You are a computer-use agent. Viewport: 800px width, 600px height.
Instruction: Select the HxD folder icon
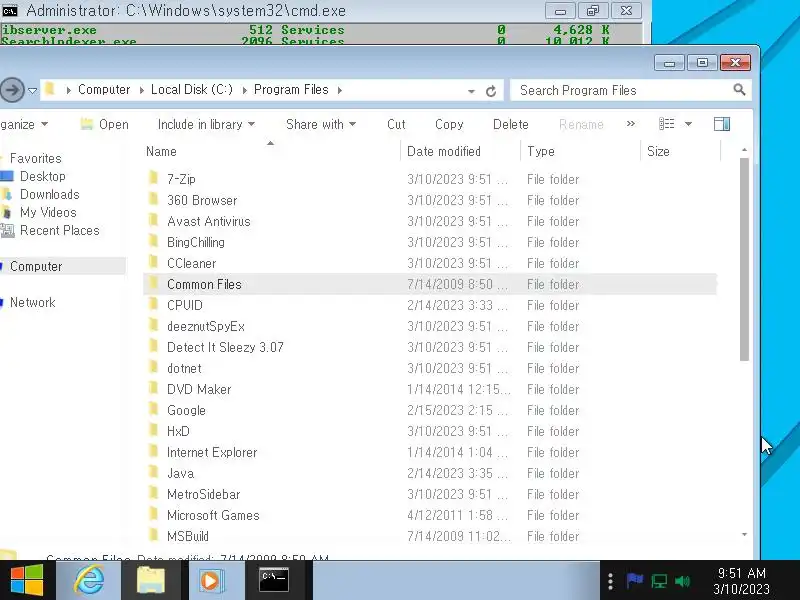[x=153, y=430]
